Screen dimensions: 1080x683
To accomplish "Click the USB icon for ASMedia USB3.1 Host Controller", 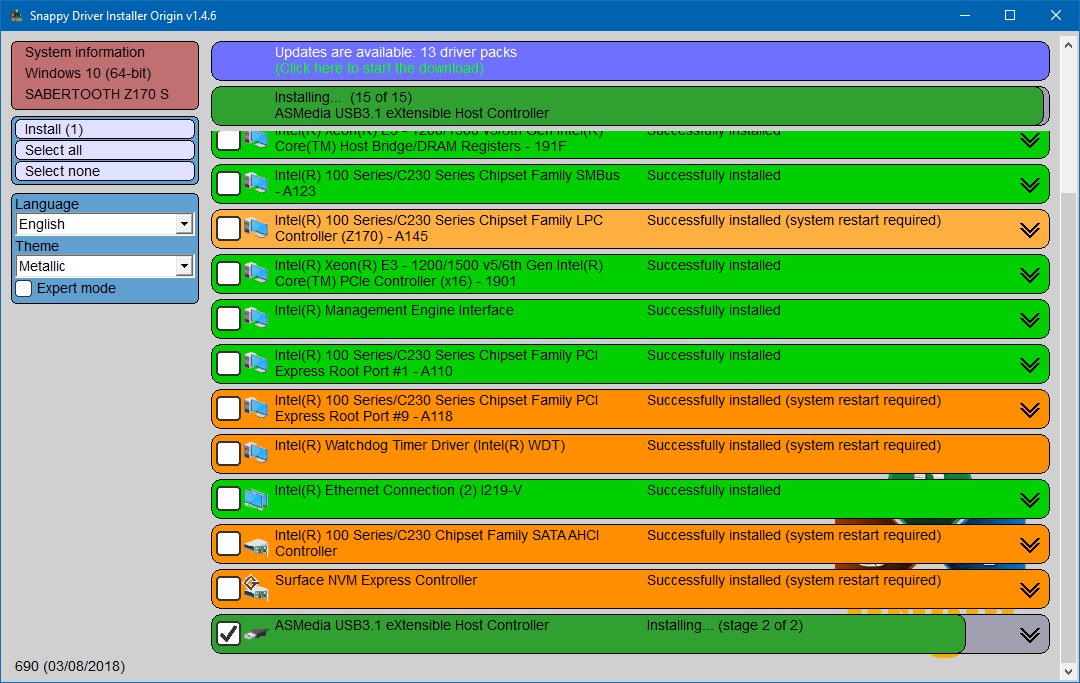I will coord(256,633).
